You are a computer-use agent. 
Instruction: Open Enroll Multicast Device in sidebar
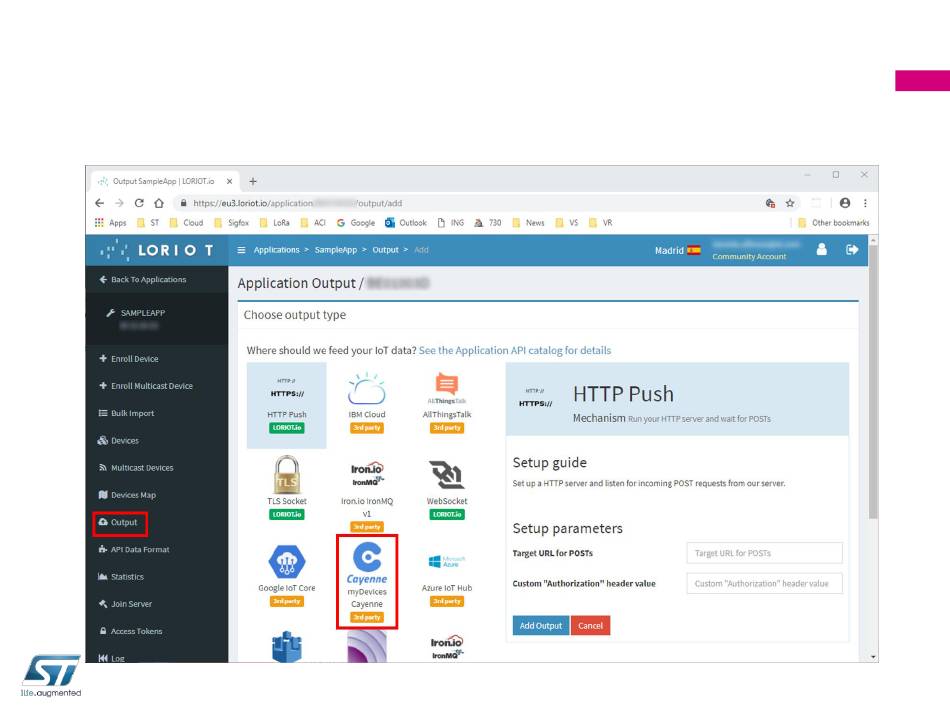[x=145, y=386]
